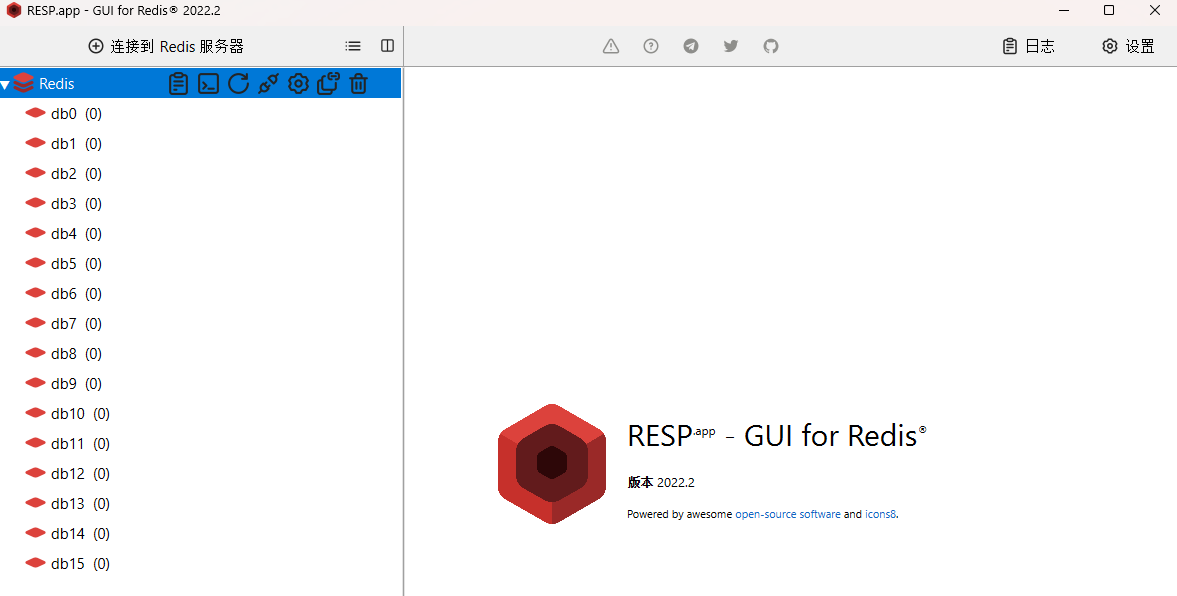Open the 日志 log button
1177x596 pixels.
pyautogui.click(x=1028, y=46)
